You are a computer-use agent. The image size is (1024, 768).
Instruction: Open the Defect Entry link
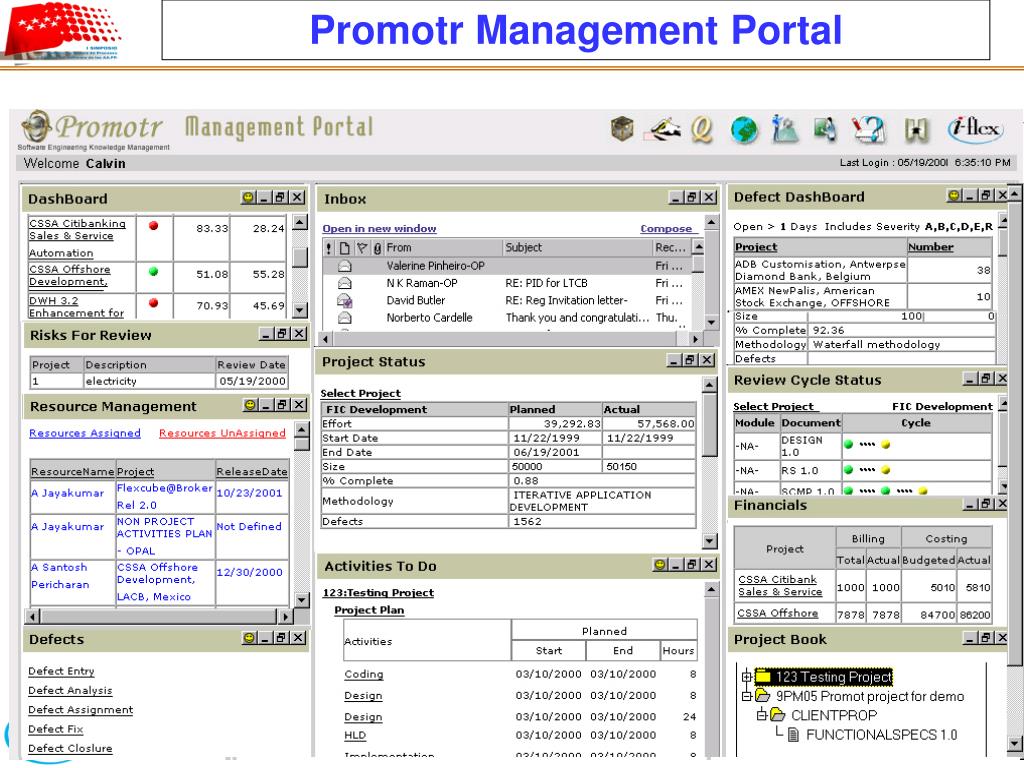[x=61, y=671]
